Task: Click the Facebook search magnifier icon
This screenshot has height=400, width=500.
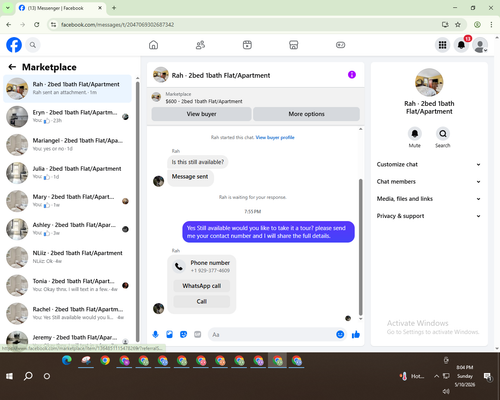Action: tap(33, 45)
